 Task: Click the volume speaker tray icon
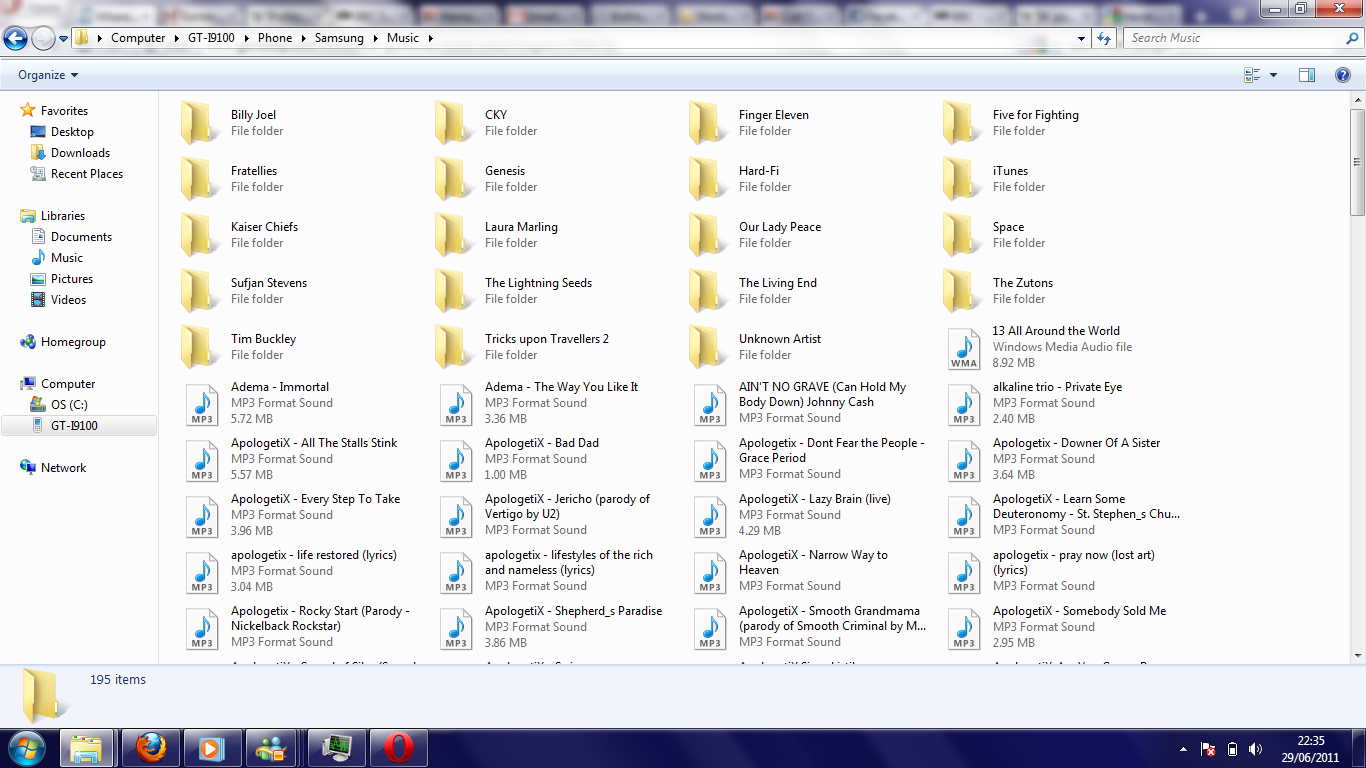[x=1256, y=749]
